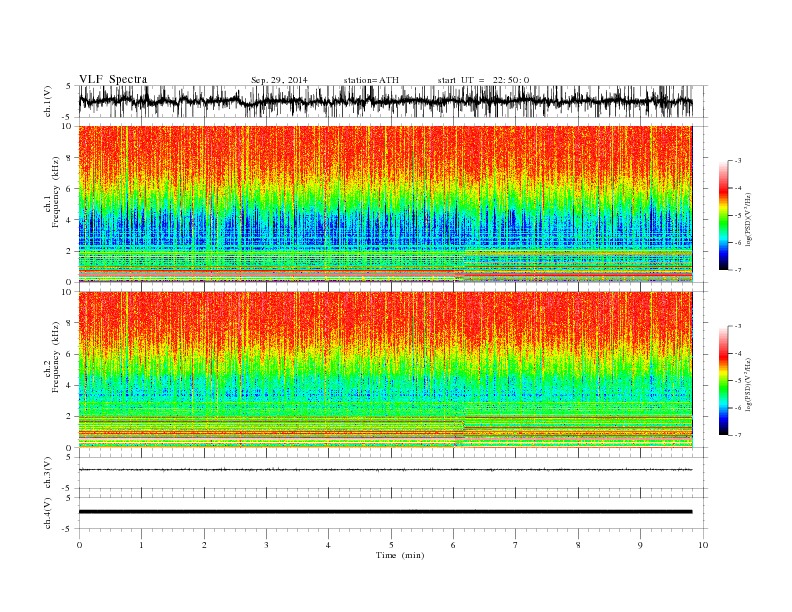Click the ch.3 flat voltage trace
792x612 pixels.
385,470
